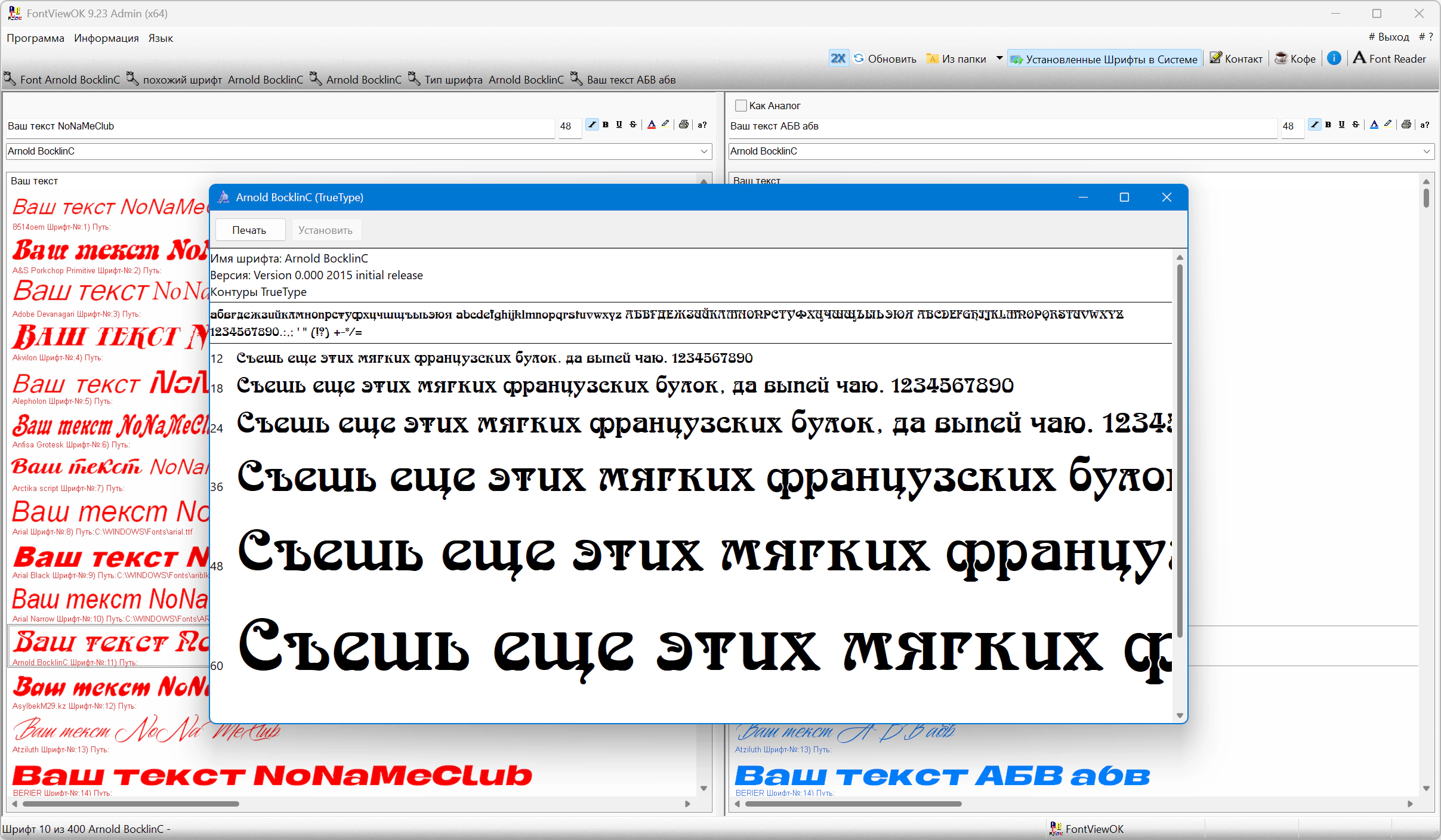The width and height of the screenshot is (1441, 840).
Task: Click 'a?' character icon in right pane
Action: click(x=1425, y=125)
